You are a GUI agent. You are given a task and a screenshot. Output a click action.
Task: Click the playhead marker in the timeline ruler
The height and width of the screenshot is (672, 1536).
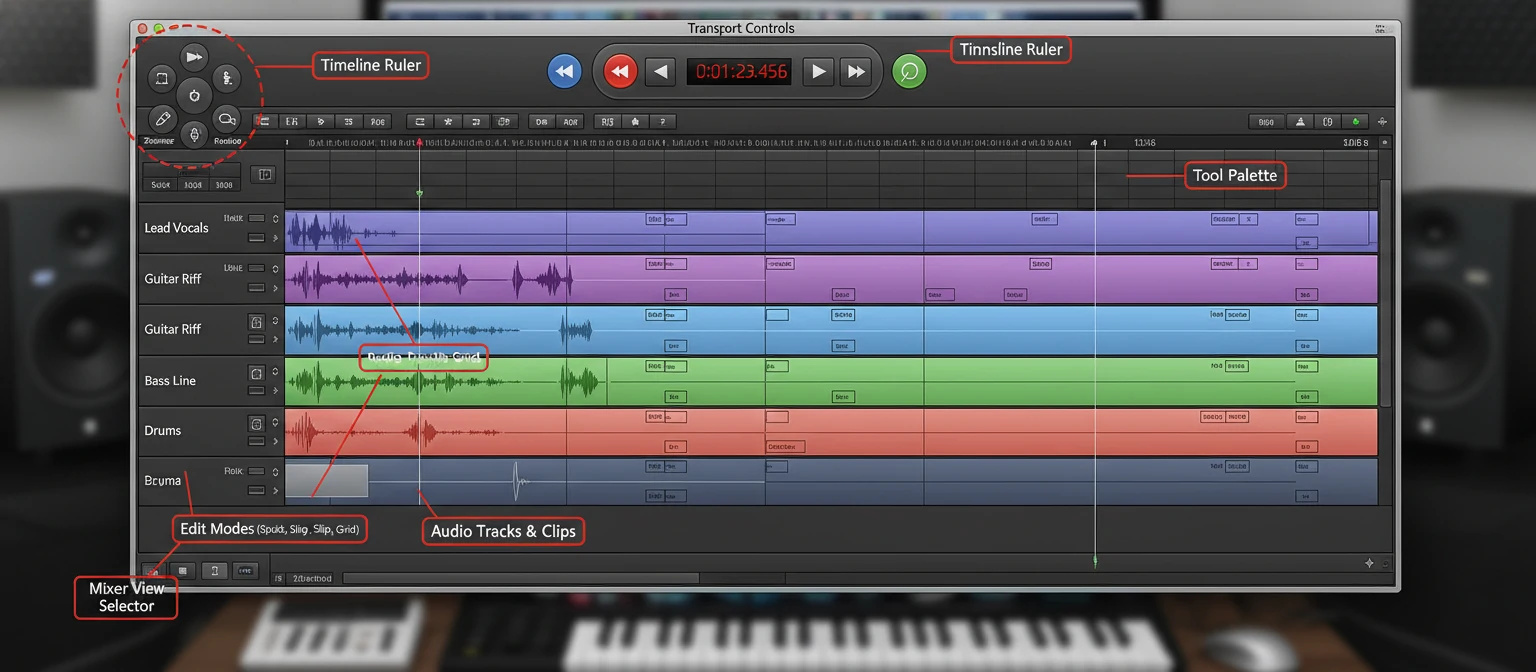point(419,142)
